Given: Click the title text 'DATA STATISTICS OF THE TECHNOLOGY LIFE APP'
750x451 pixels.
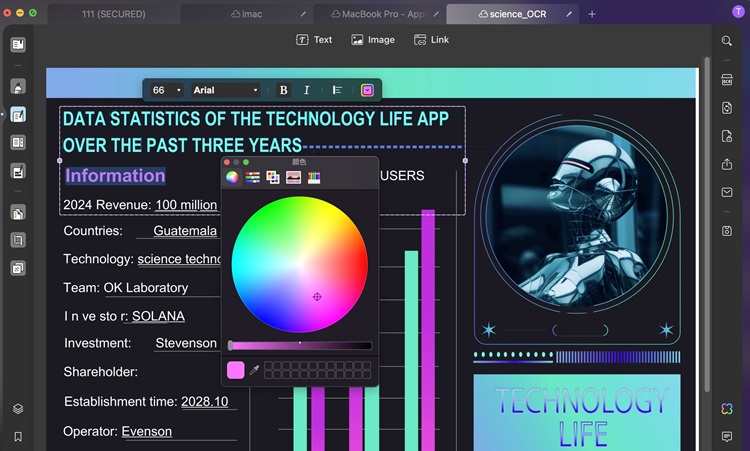Looking at the screenshot, I should click(x=255, y=119).
